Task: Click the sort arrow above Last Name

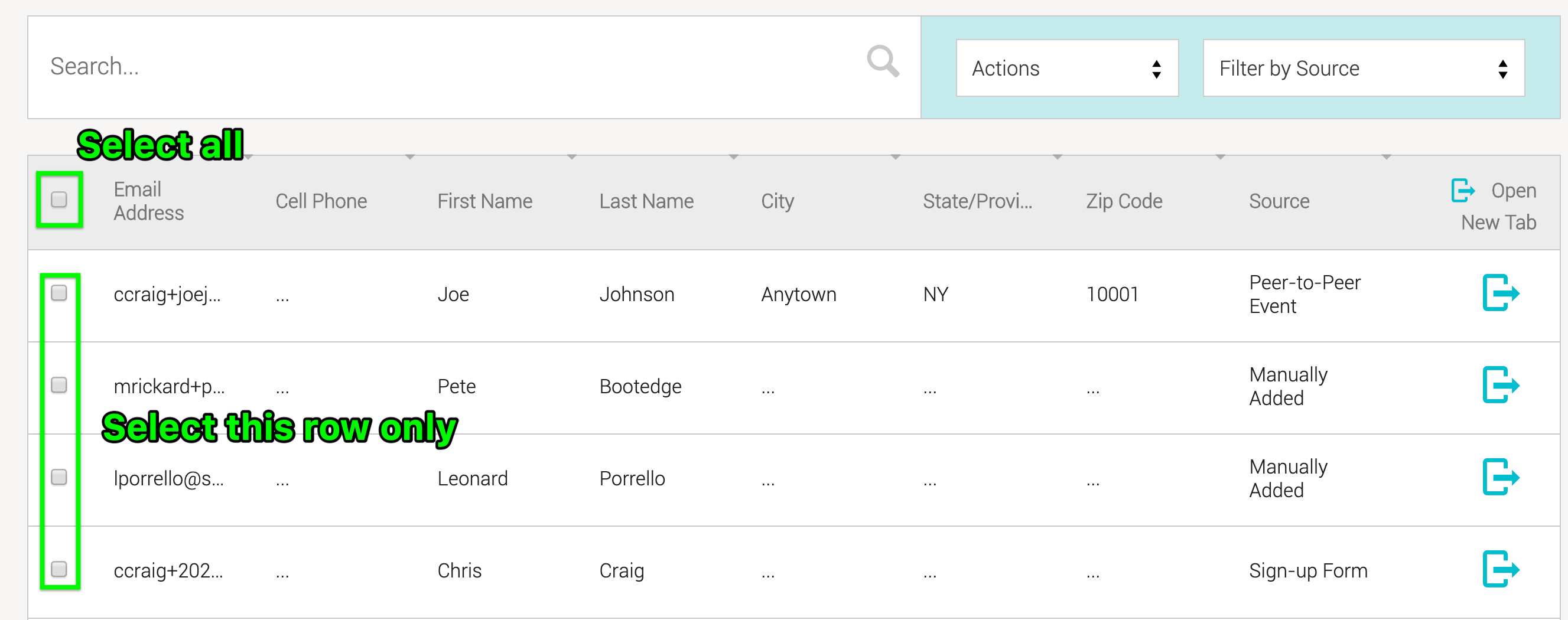Action: coord(733,157)
